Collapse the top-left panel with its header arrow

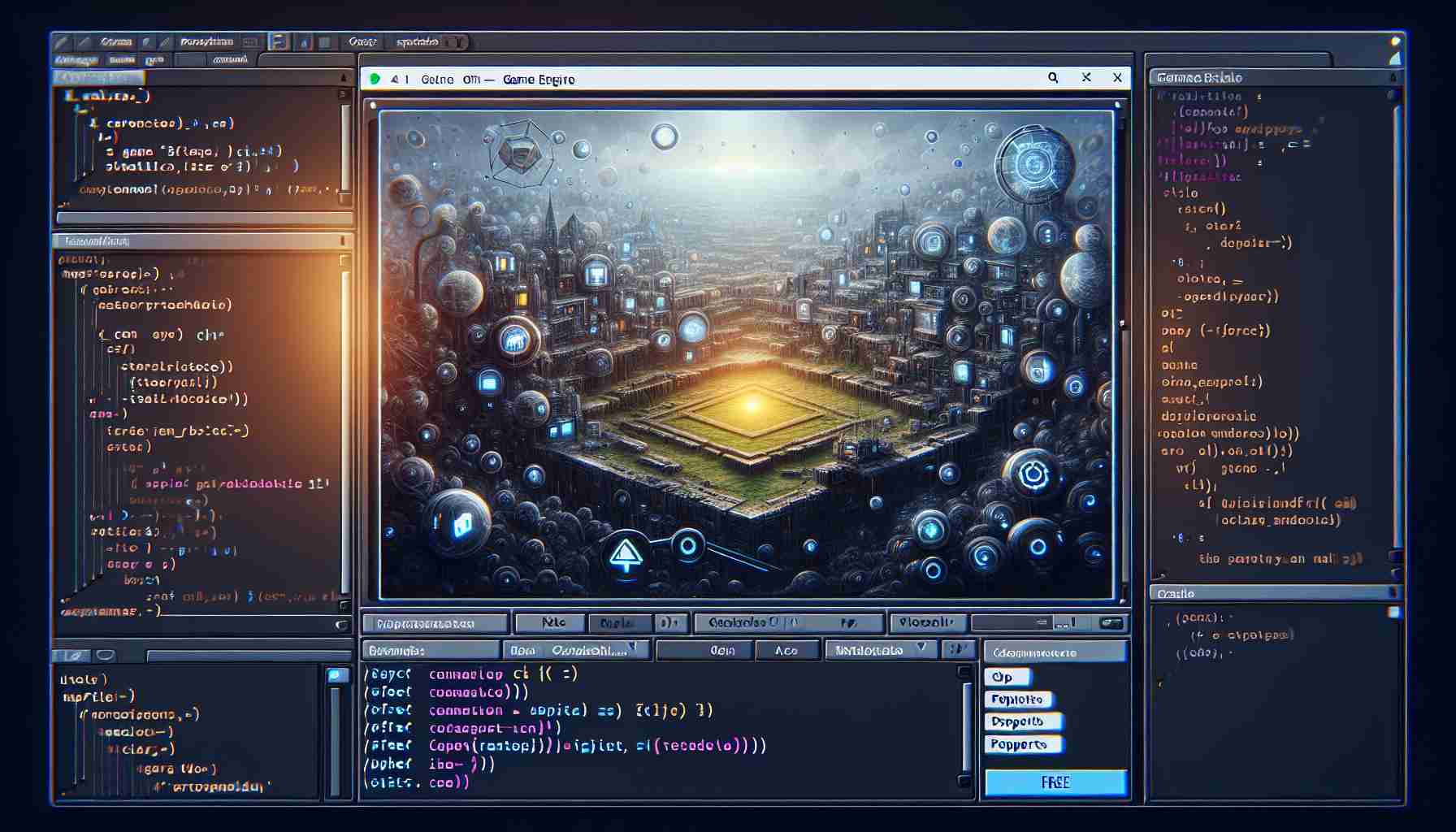click(344, 77)
